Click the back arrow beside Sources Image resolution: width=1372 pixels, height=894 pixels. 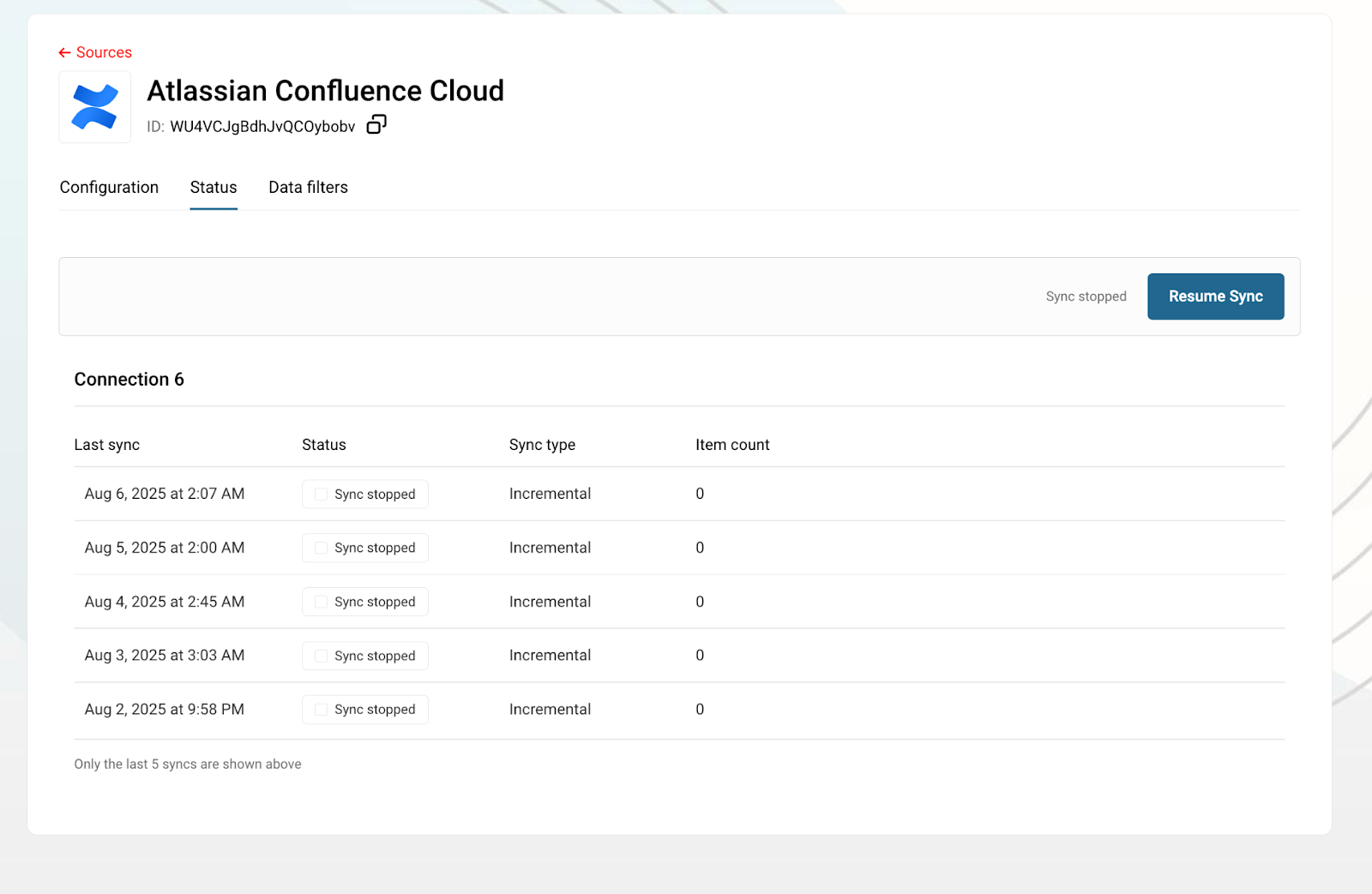tap(64, 53)
